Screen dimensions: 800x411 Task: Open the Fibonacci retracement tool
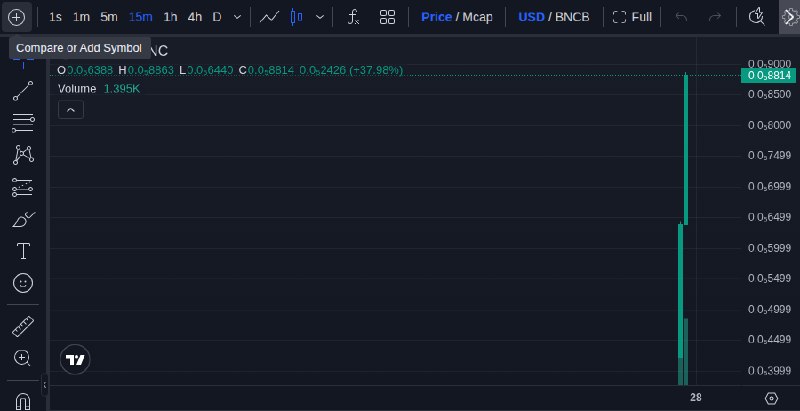coord(23,123)
